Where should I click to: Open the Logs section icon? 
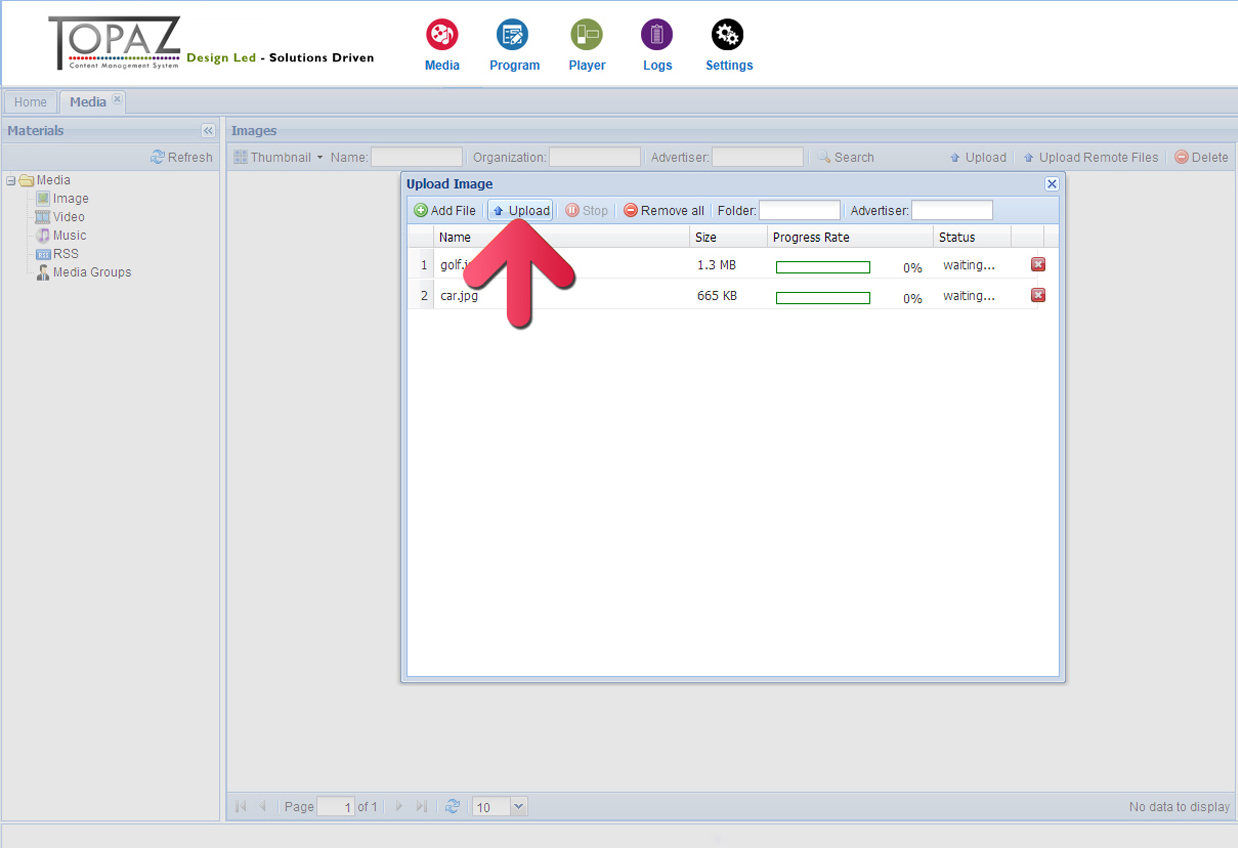tap(657, 36)
